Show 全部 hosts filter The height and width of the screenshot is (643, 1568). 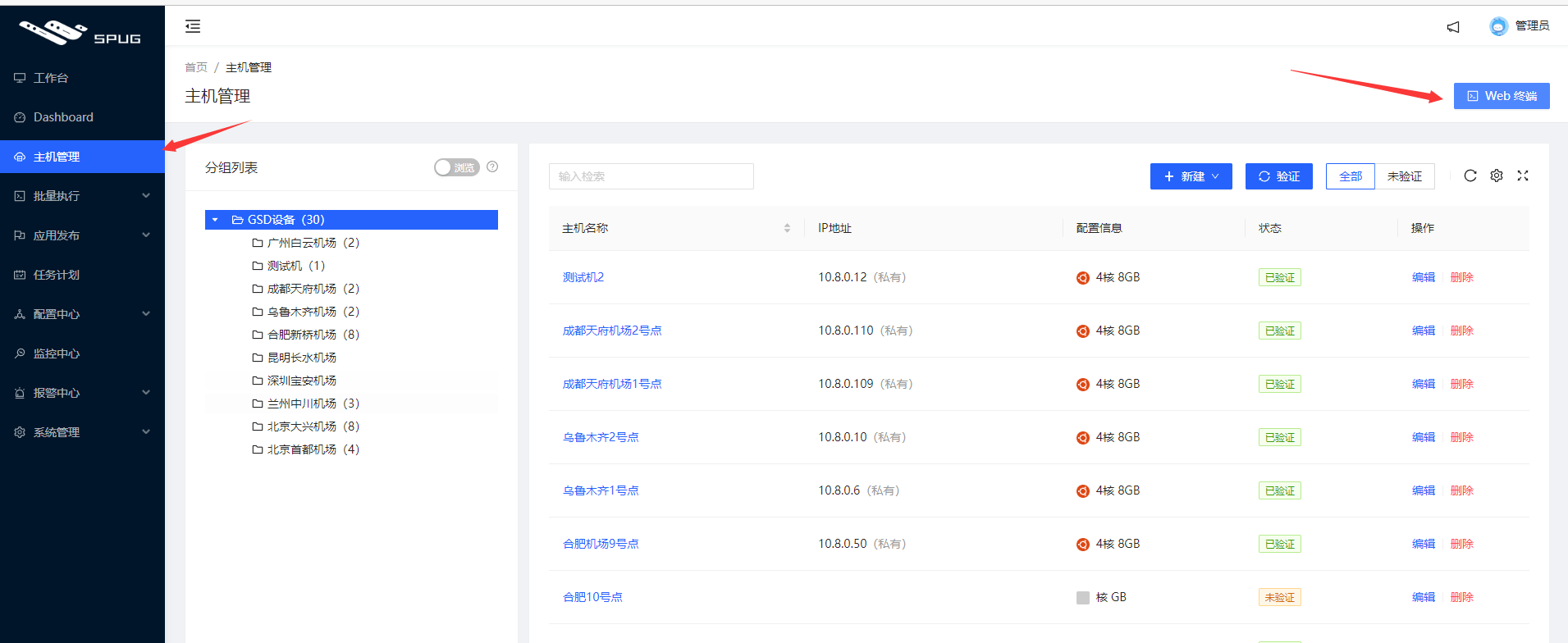point(1351,176)
